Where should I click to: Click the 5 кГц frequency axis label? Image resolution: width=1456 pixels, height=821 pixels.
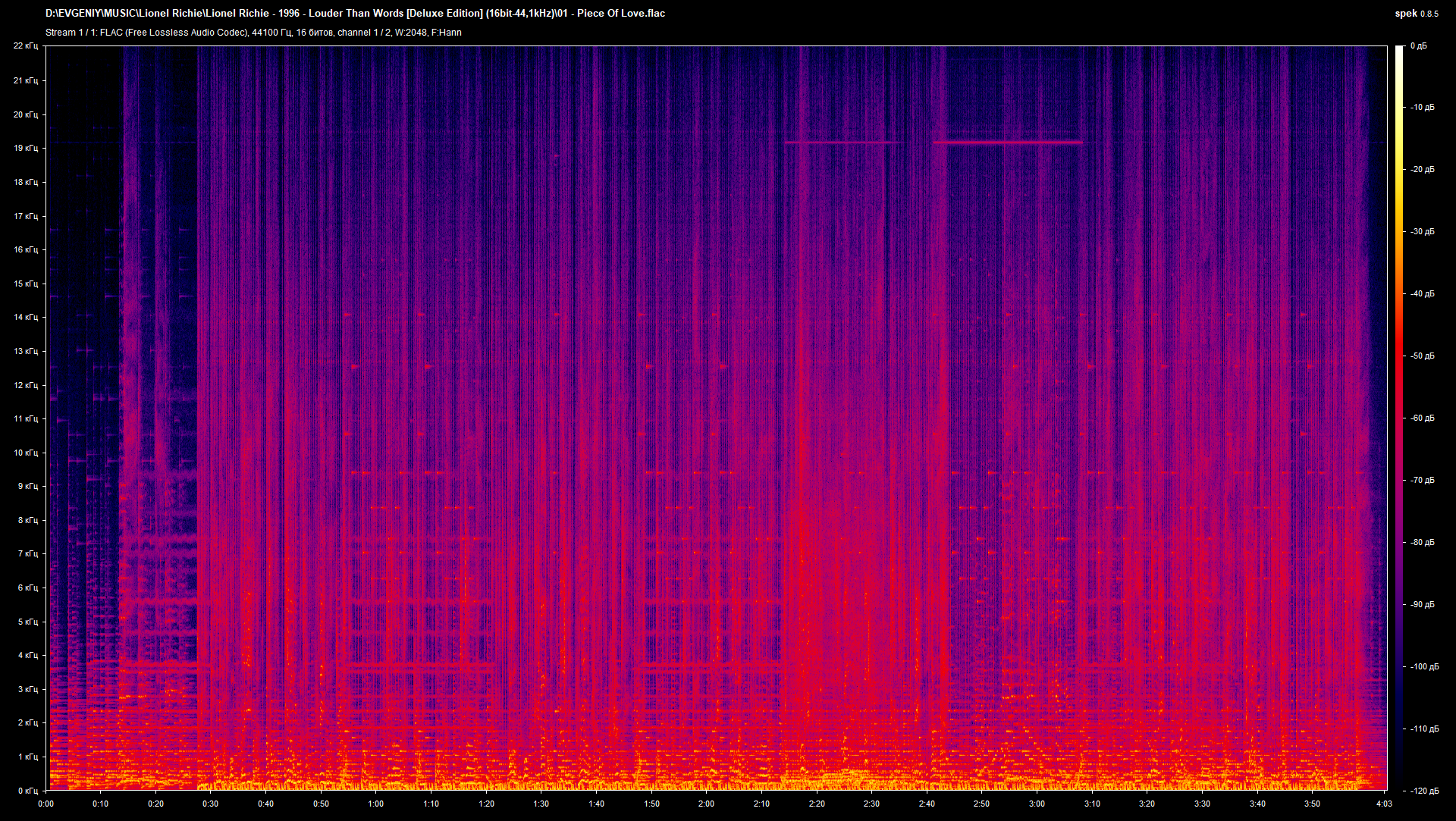tap(28, 622)
